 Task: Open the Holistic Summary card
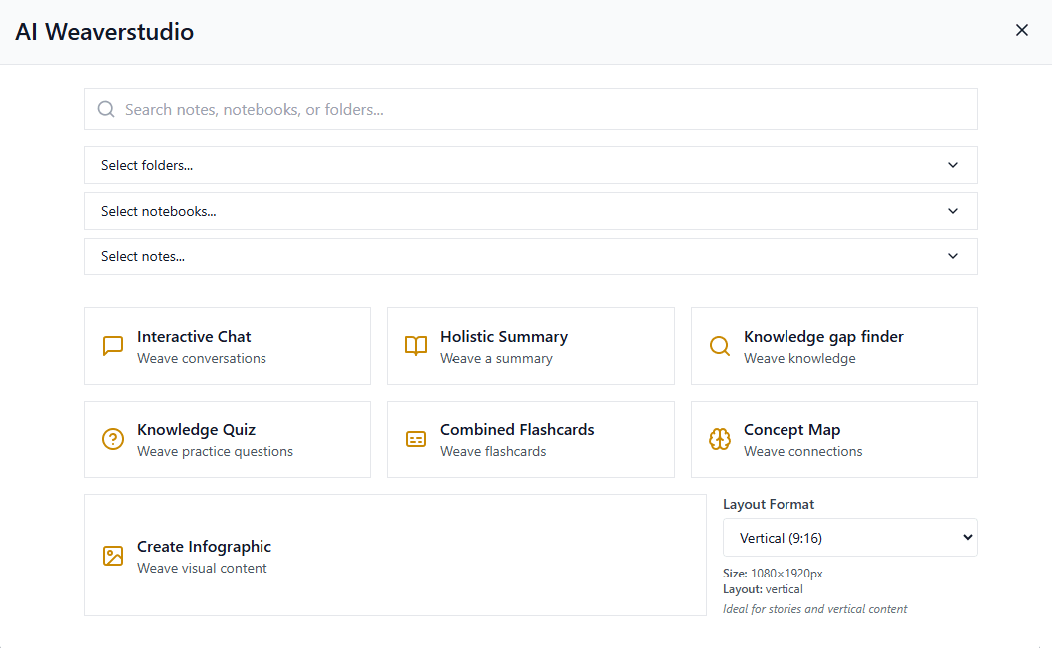click(x=531, y=346)
